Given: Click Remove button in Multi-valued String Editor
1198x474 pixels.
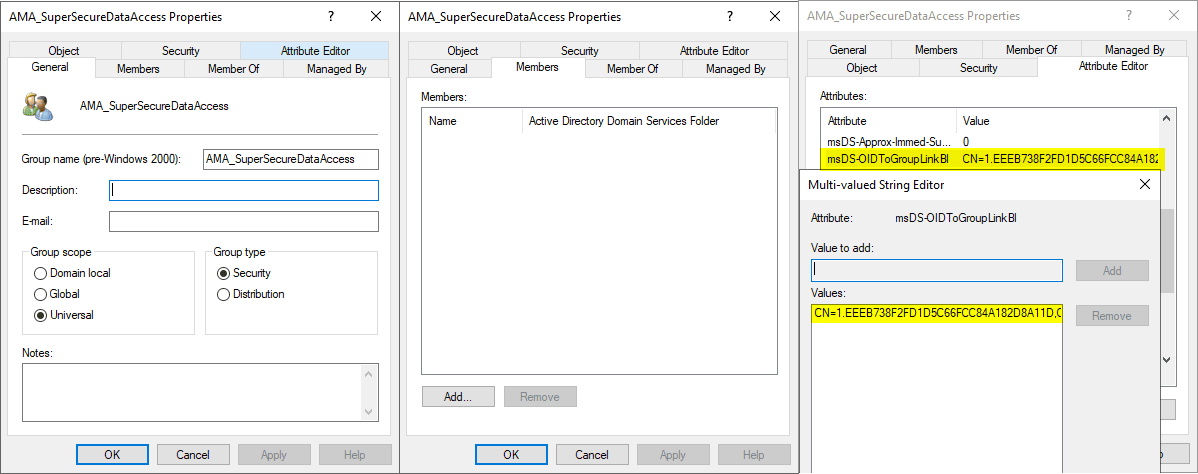Looking at the screenshot, I should click(1112, 315).
